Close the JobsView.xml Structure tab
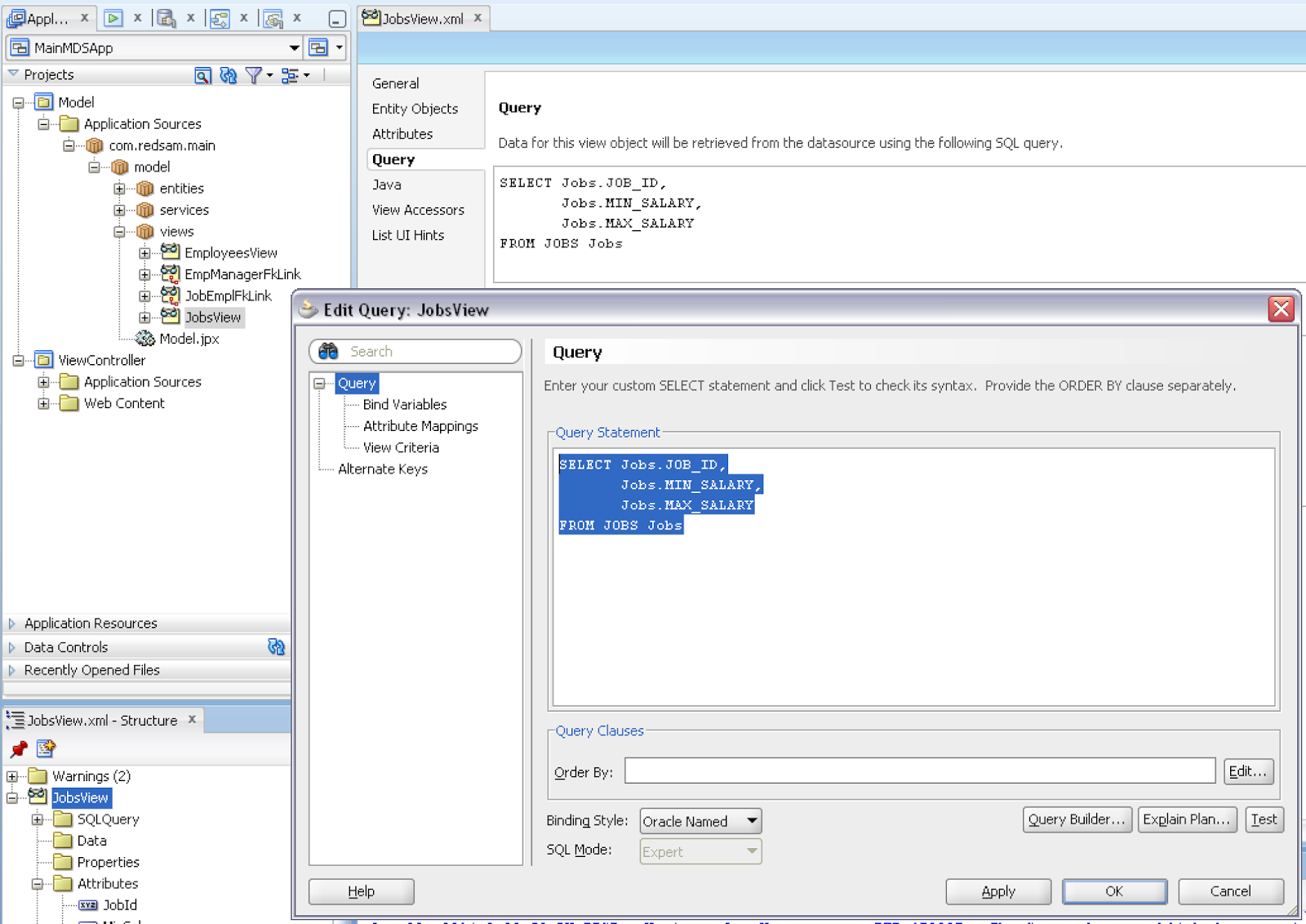 (192, 719)
